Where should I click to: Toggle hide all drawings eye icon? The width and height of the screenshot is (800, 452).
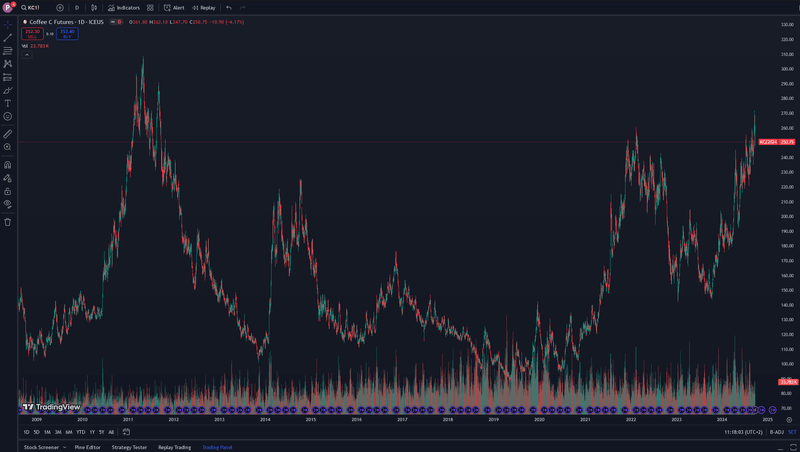pyautogui.click(x=8, y=204)
